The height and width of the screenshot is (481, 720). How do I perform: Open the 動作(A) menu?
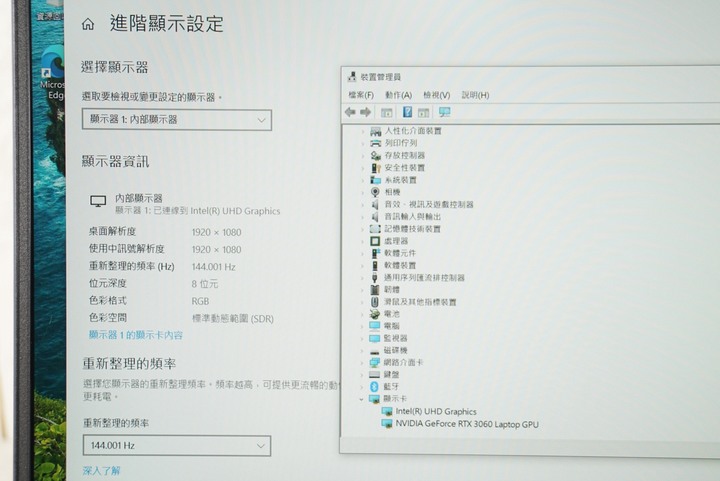[398, 95]
